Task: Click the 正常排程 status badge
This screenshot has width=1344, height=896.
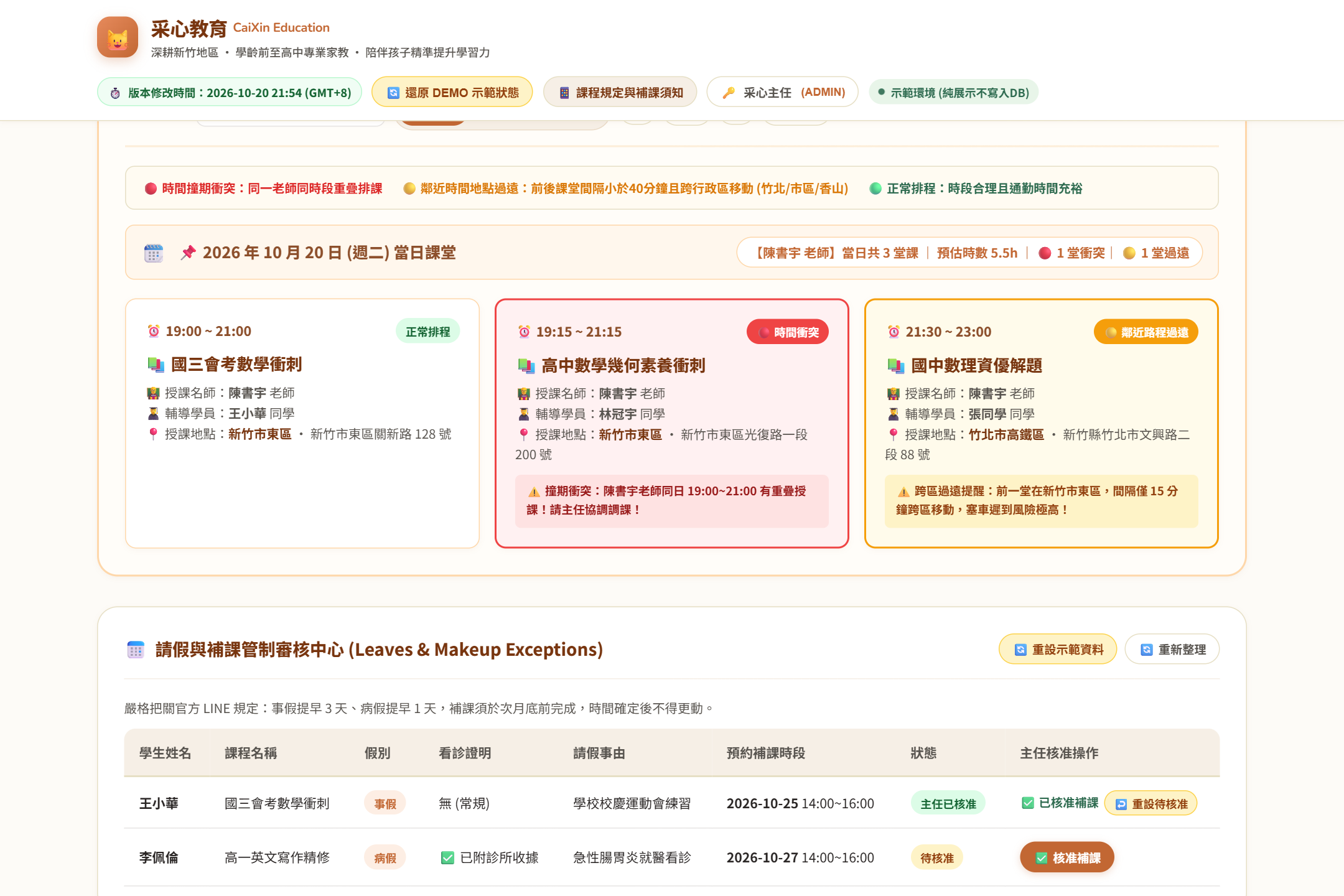Action: click(x=428, y=332)
